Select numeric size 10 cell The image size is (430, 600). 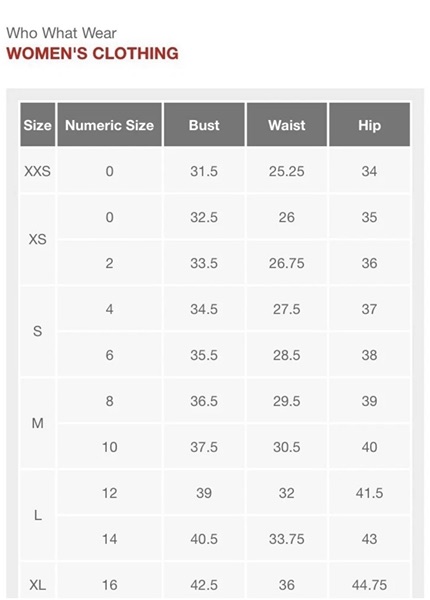tap(109, 447)
